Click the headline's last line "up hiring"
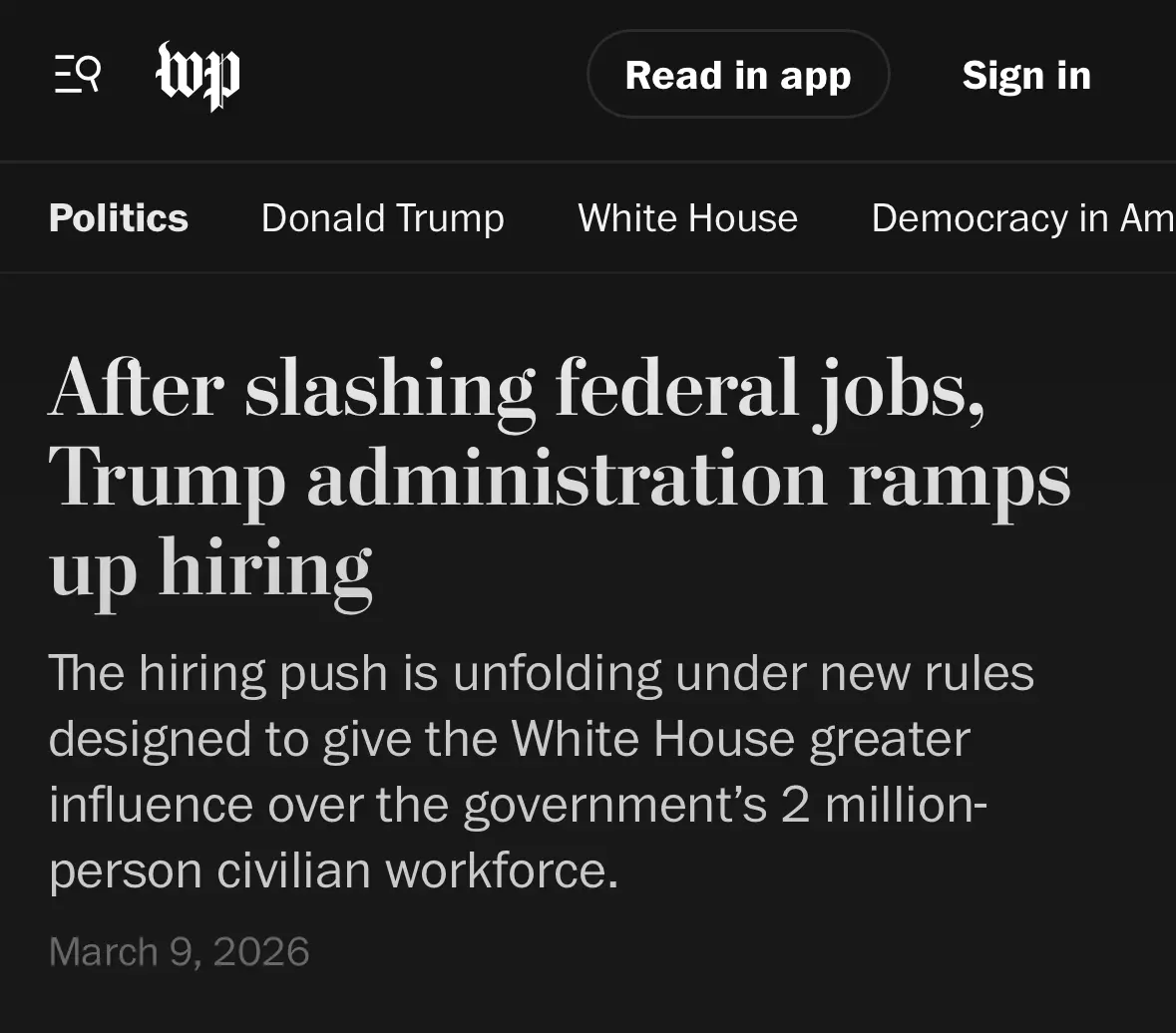 [x=210, y=569]
